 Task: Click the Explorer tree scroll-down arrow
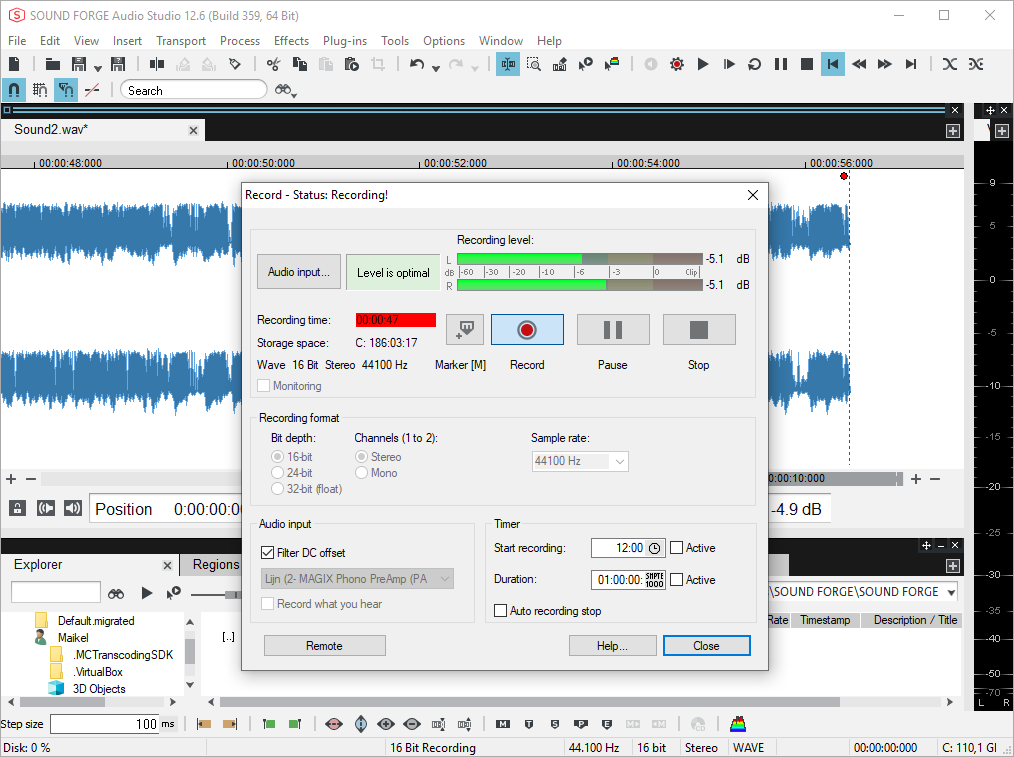tap(189, 685)
